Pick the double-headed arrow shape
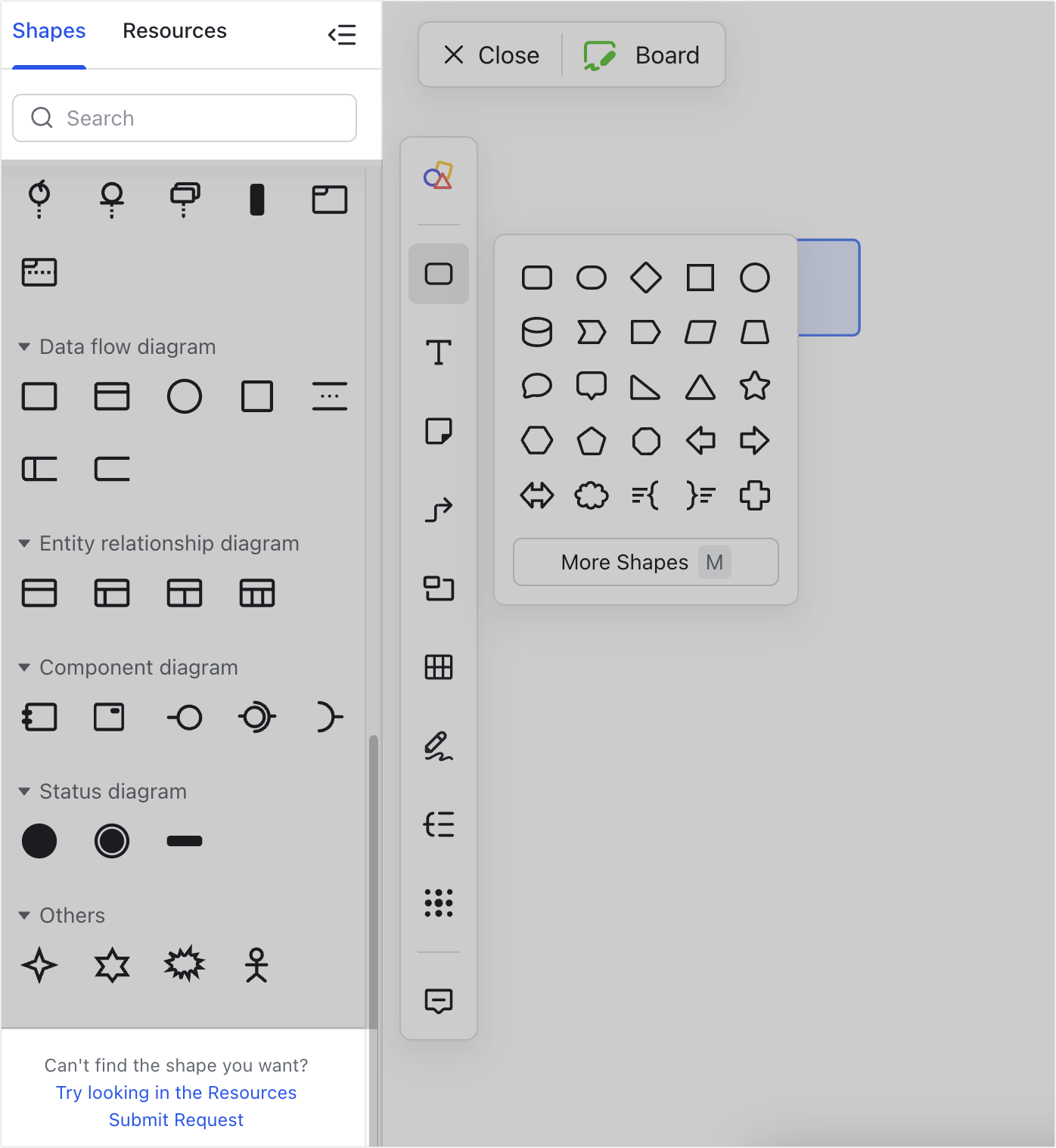Screen dimensions: 1056x1148 (x=537, y=495)
